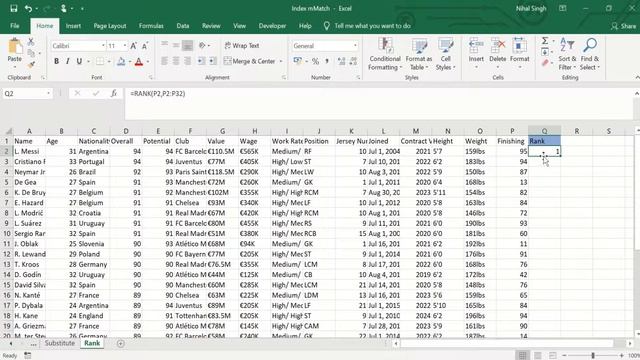Open the Font size dropdown
The width and height of the screenshot is (640, 360).
pos(125,46)
